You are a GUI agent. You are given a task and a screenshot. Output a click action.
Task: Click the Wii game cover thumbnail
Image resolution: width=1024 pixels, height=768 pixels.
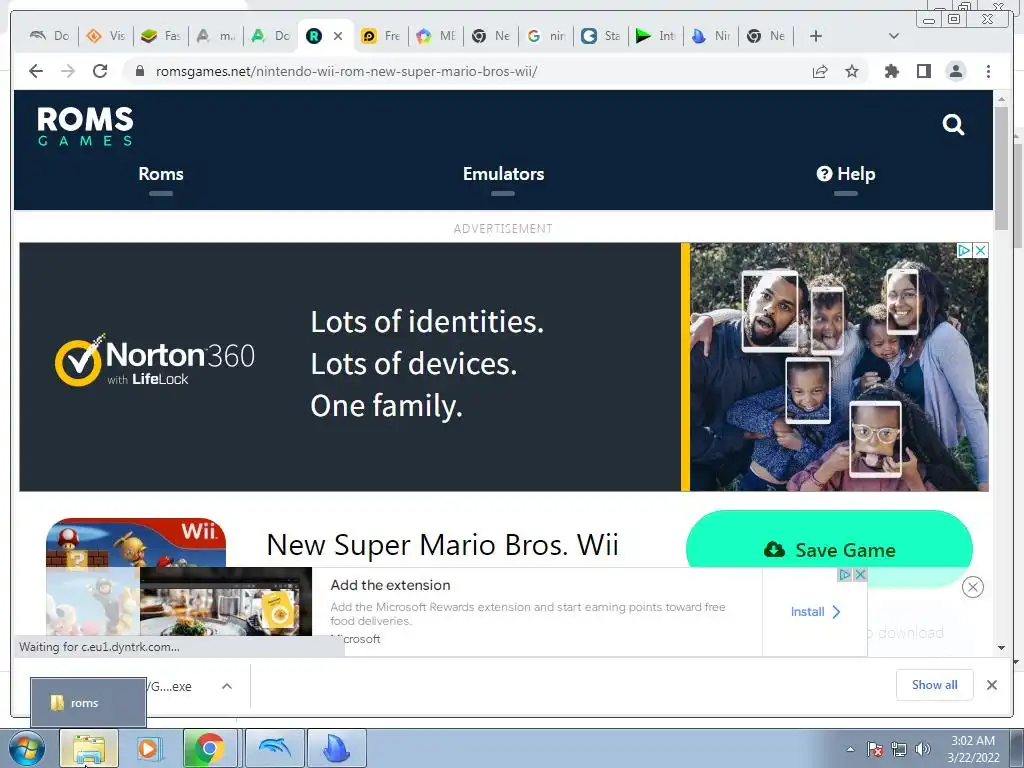pos(136,543)
